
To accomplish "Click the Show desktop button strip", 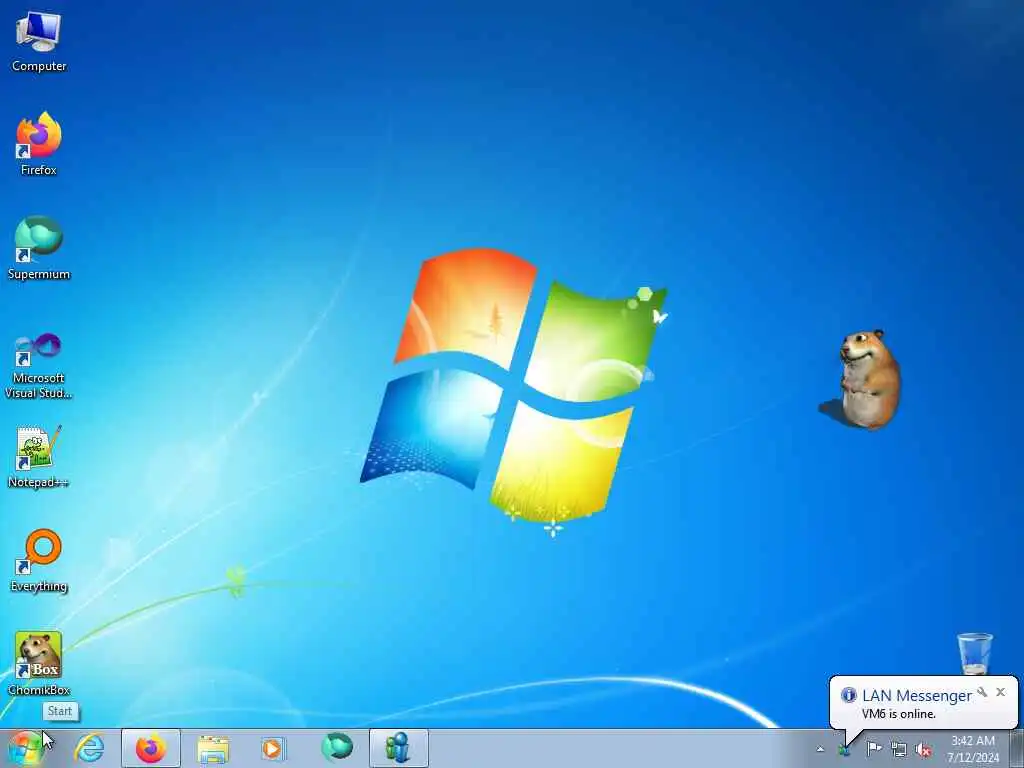I will point(1016,748).
